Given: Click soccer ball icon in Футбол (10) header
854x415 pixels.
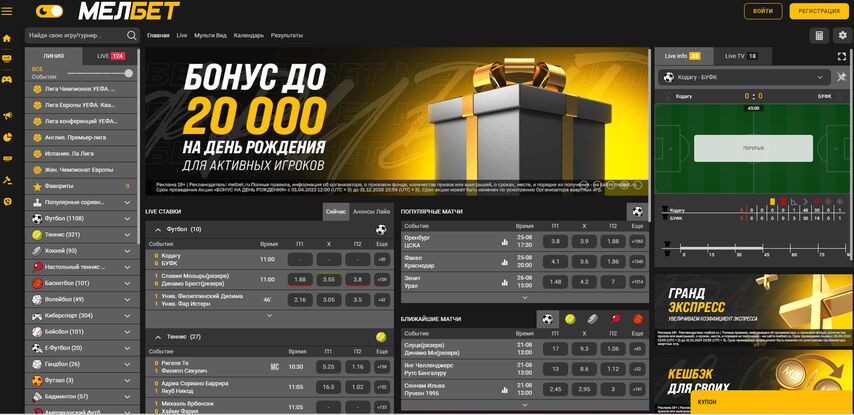Looking at the screenshot, I should (x=381, y=230).
